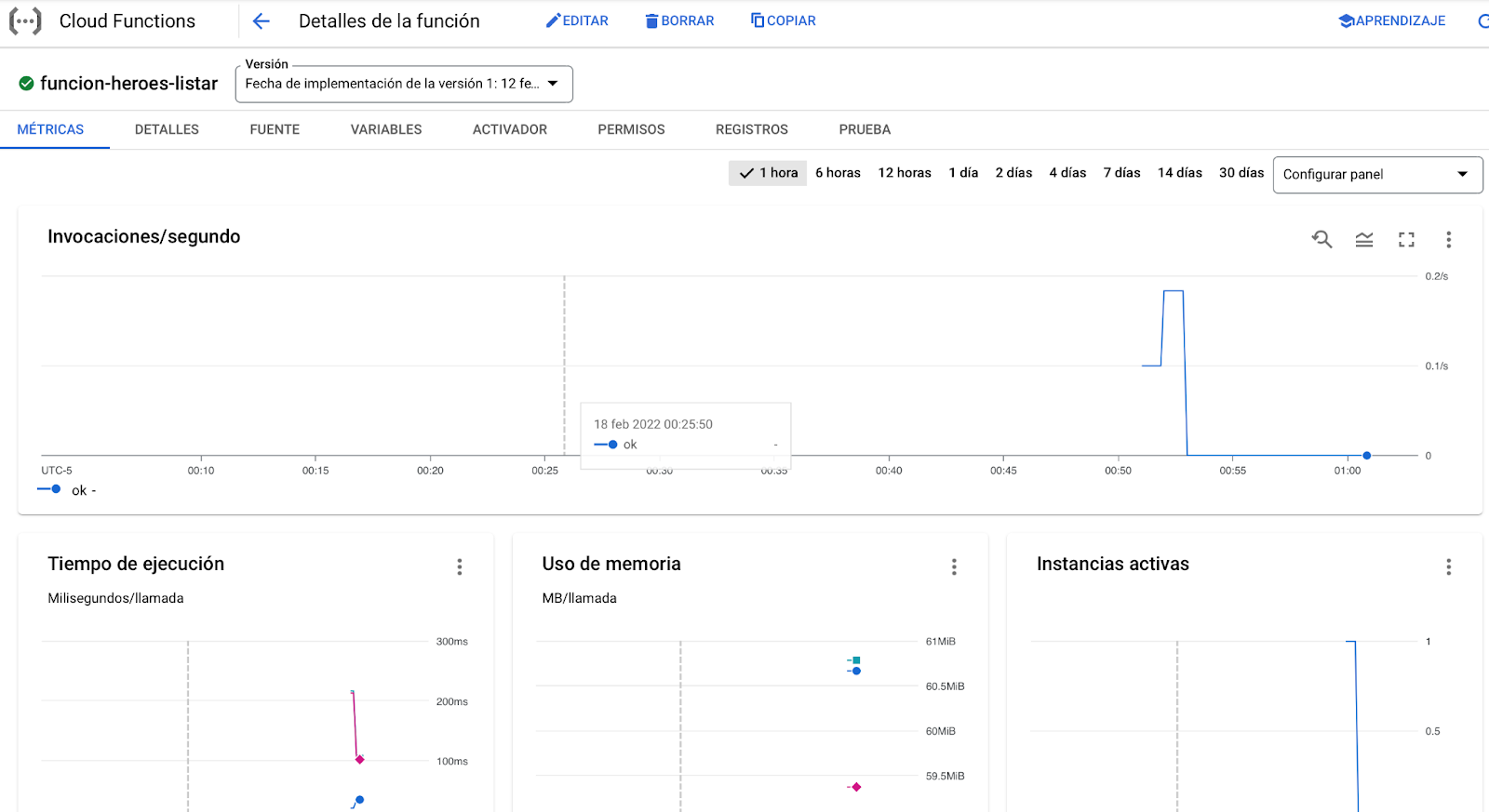Image resolution: width=1489 pixels, height=812 pixels.
Task: Switch to the VARIABLES tab
Action: [x=386, y=129]
